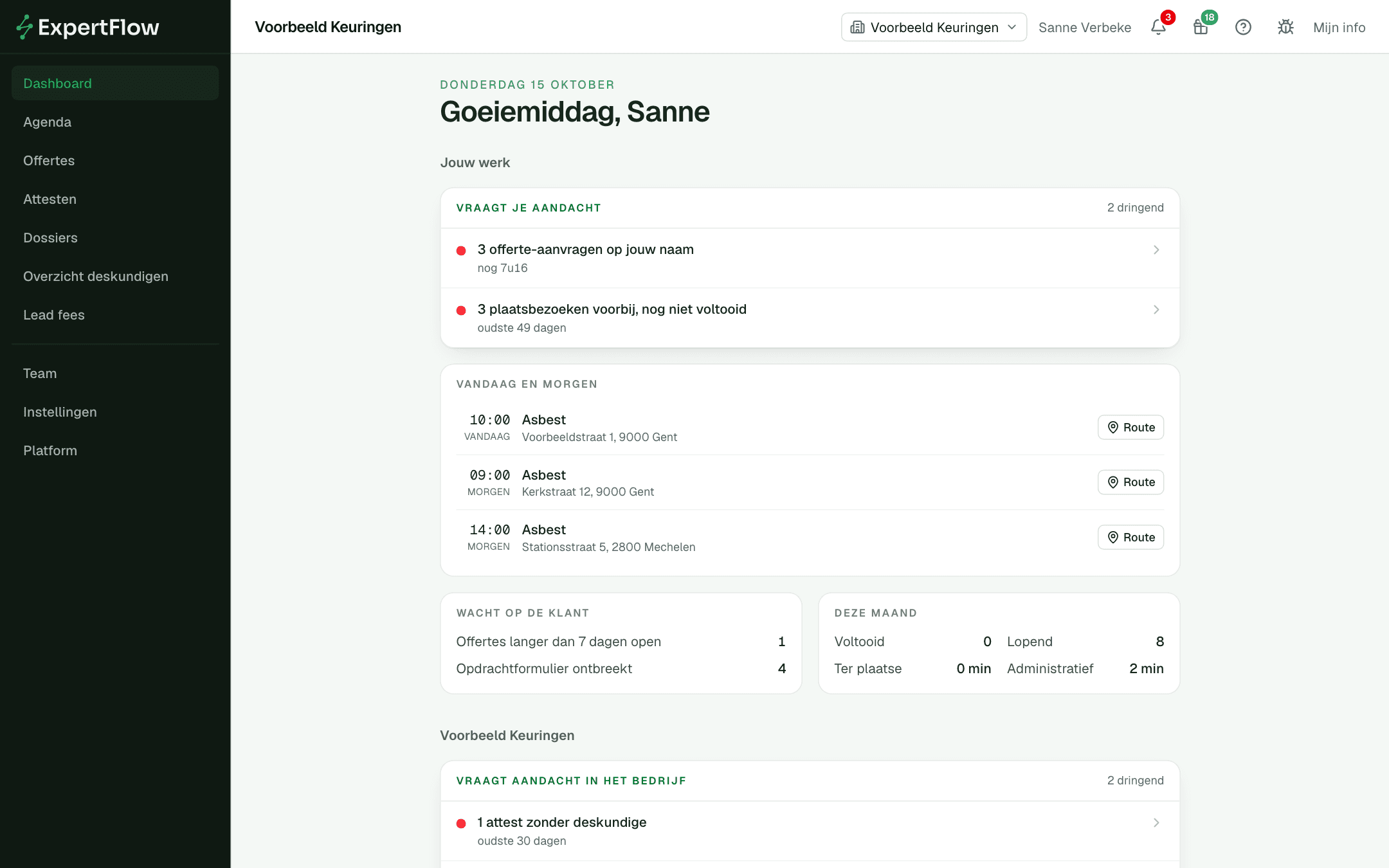
Task: Open Lead fees in sidebar
Action: (115, 314)
